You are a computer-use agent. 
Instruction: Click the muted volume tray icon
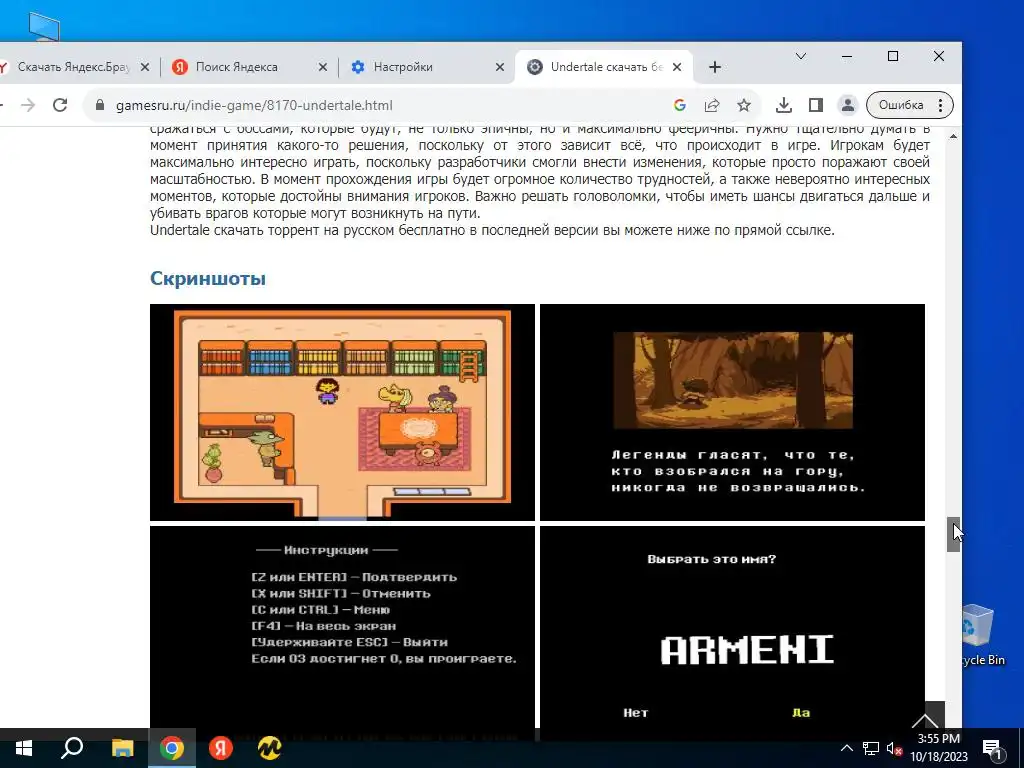[x=894, y=749]
